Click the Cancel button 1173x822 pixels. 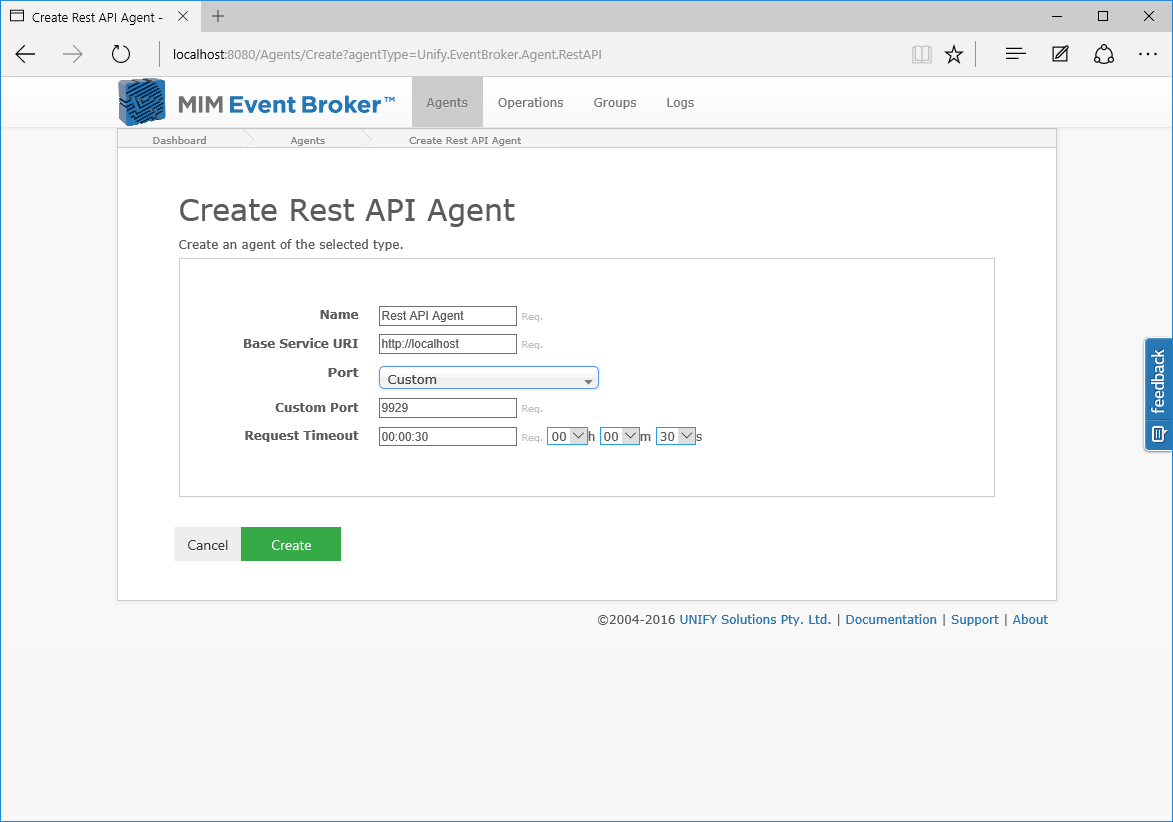207,545
